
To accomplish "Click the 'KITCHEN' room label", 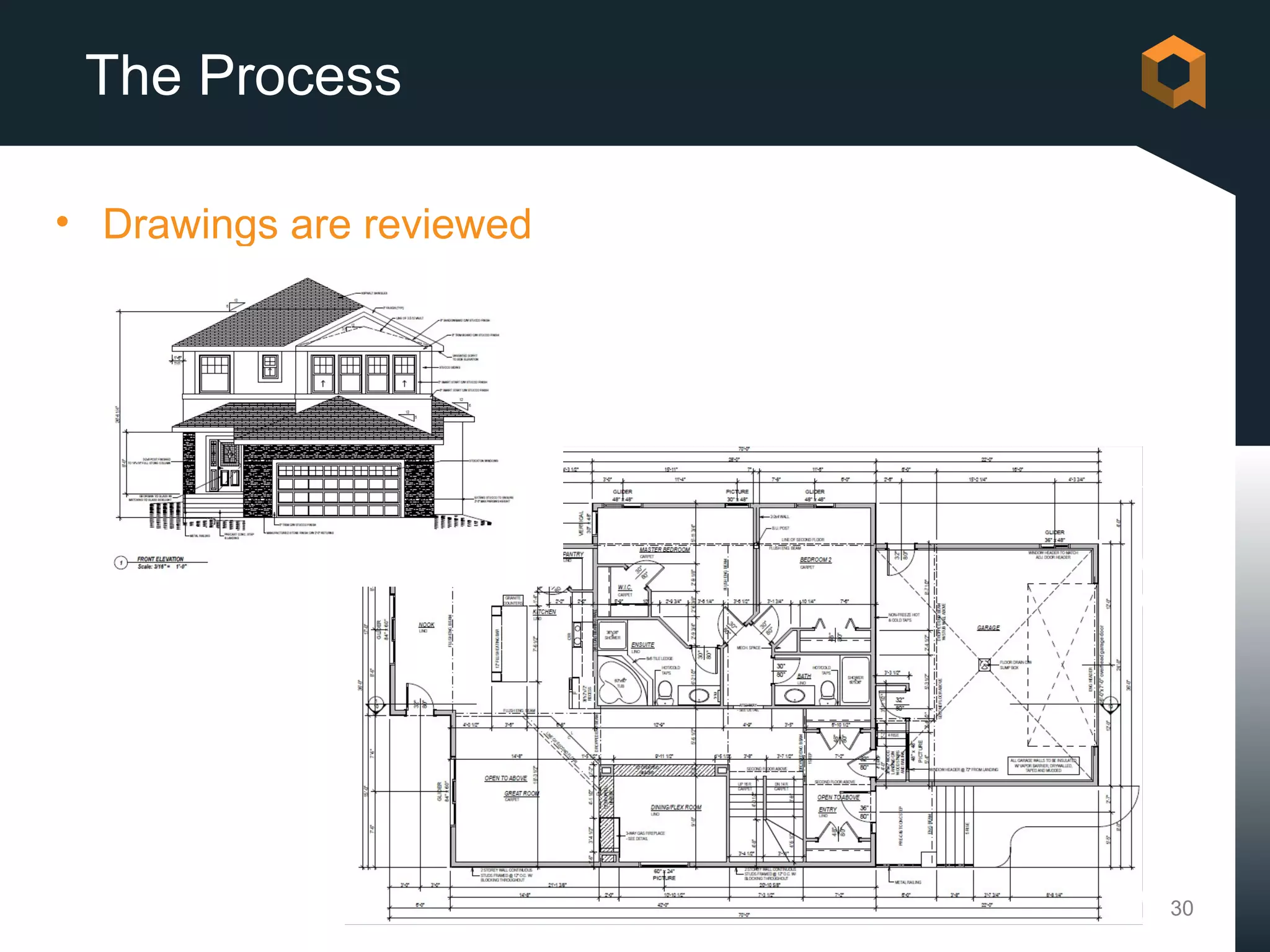I will point(544,612).
